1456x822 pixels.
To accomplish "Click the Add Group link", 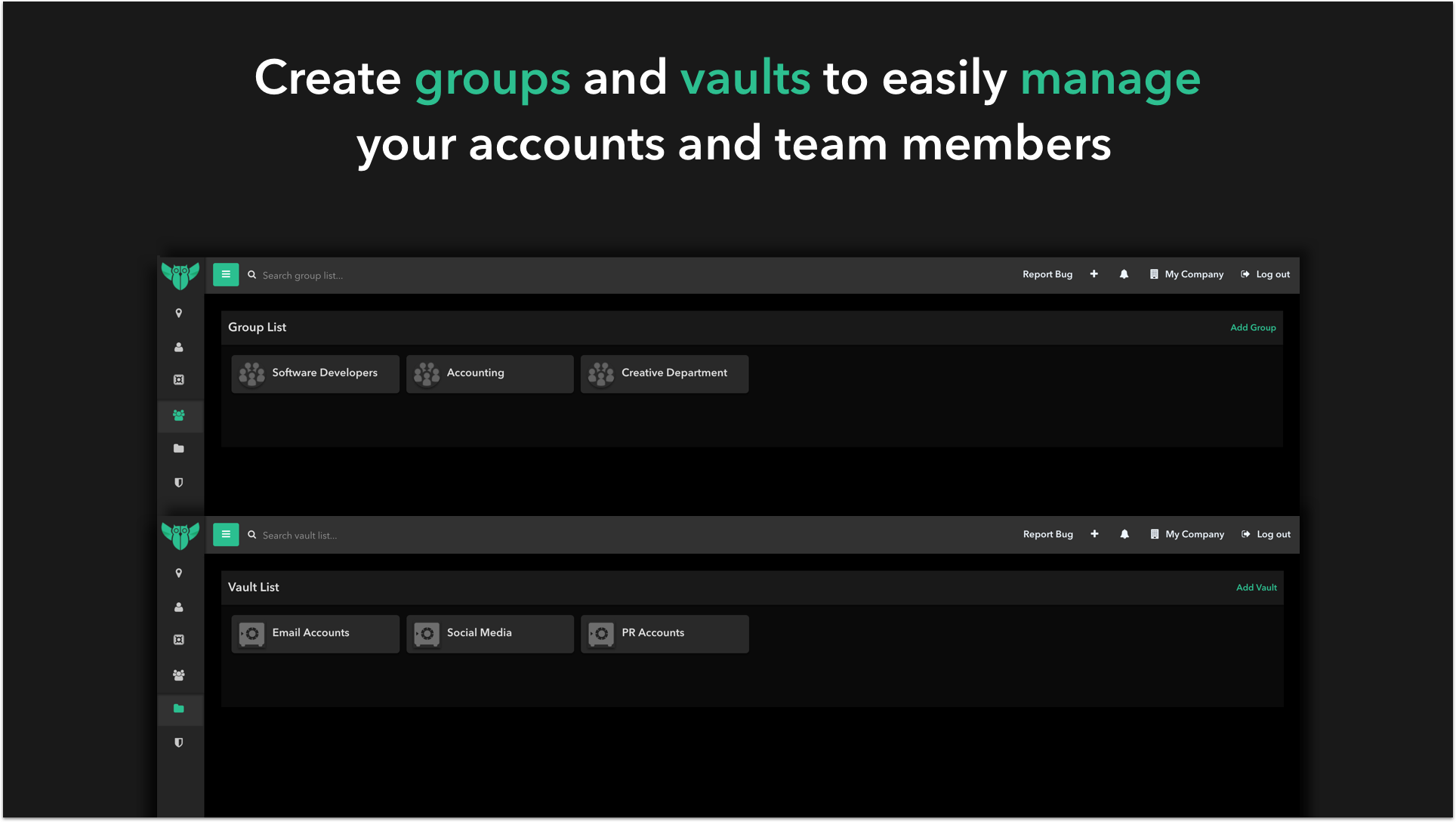I will pyautogui.click(x=1253, y=327).
